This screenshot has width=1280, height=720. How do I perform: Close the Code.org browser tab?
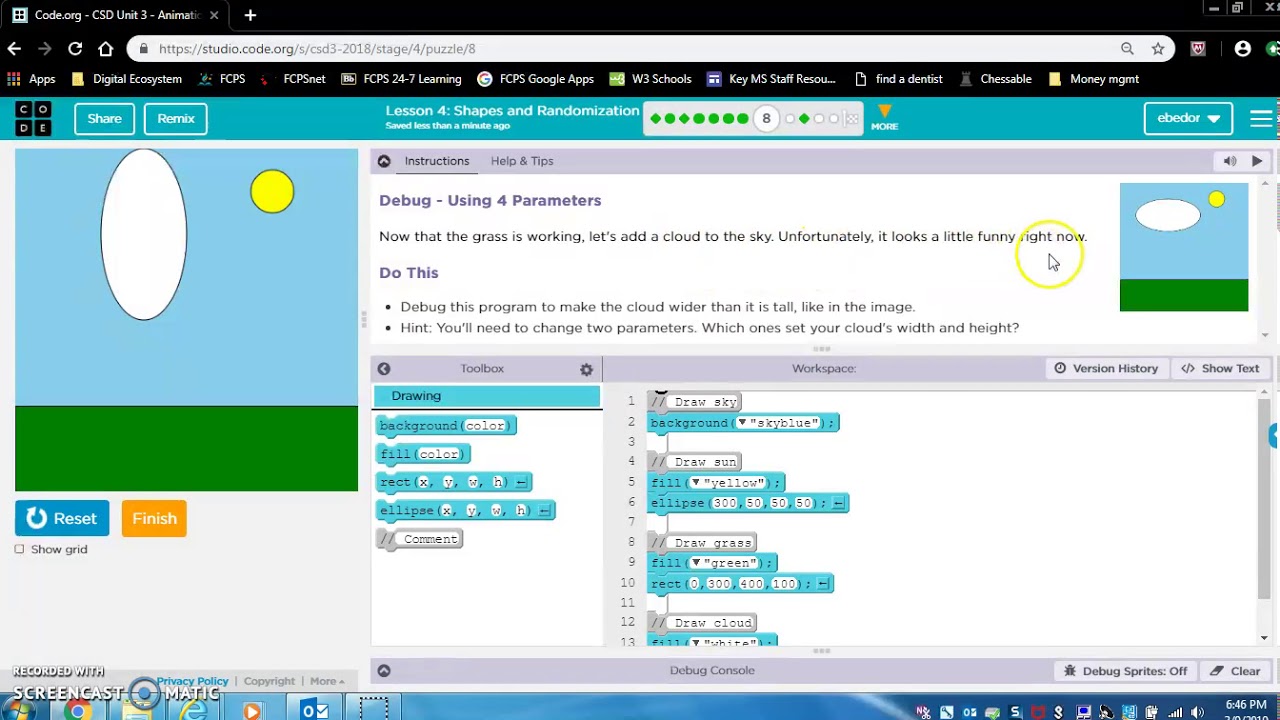(214, 15)
